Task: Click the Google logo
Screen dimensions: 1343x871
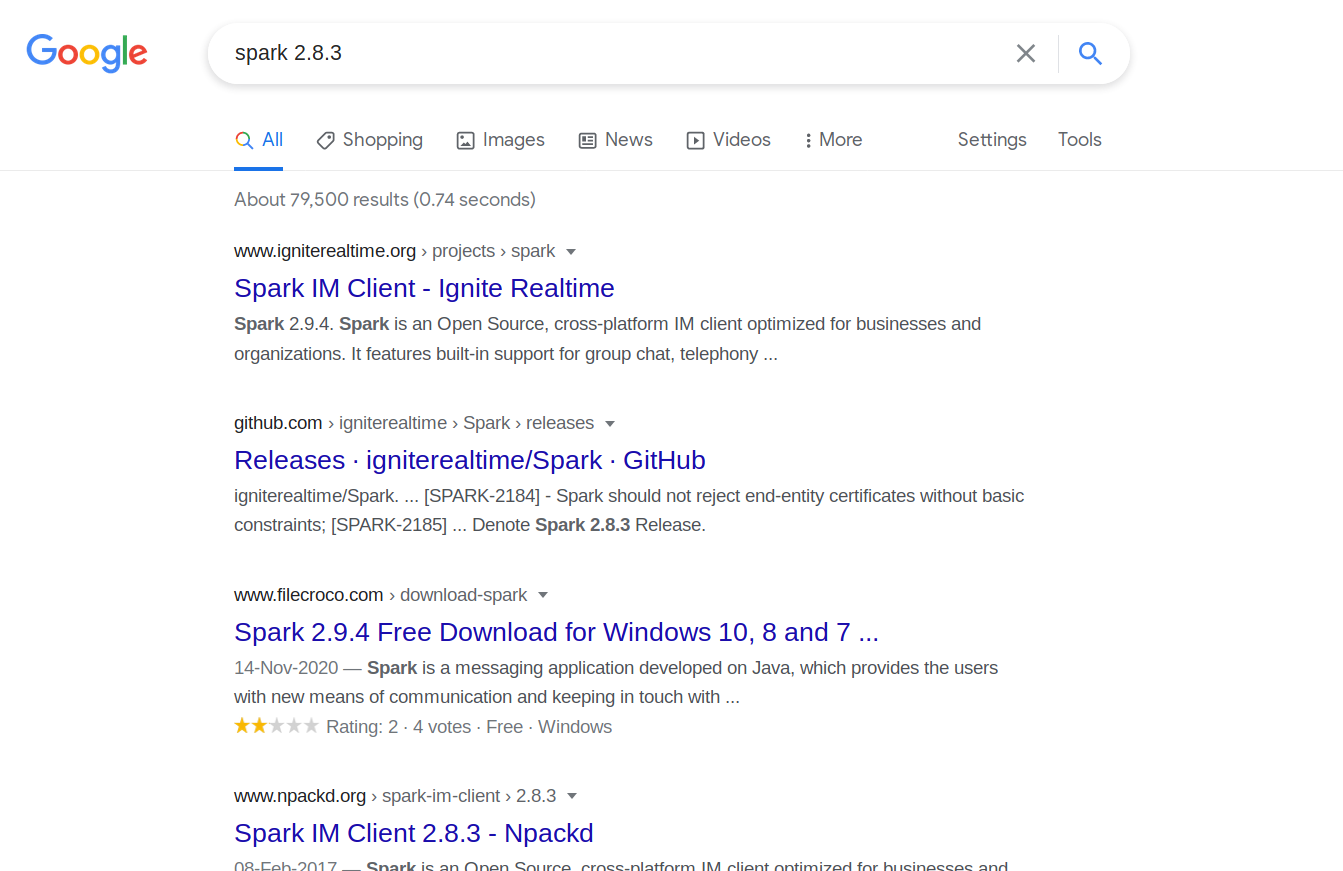Action: [87, 53]
